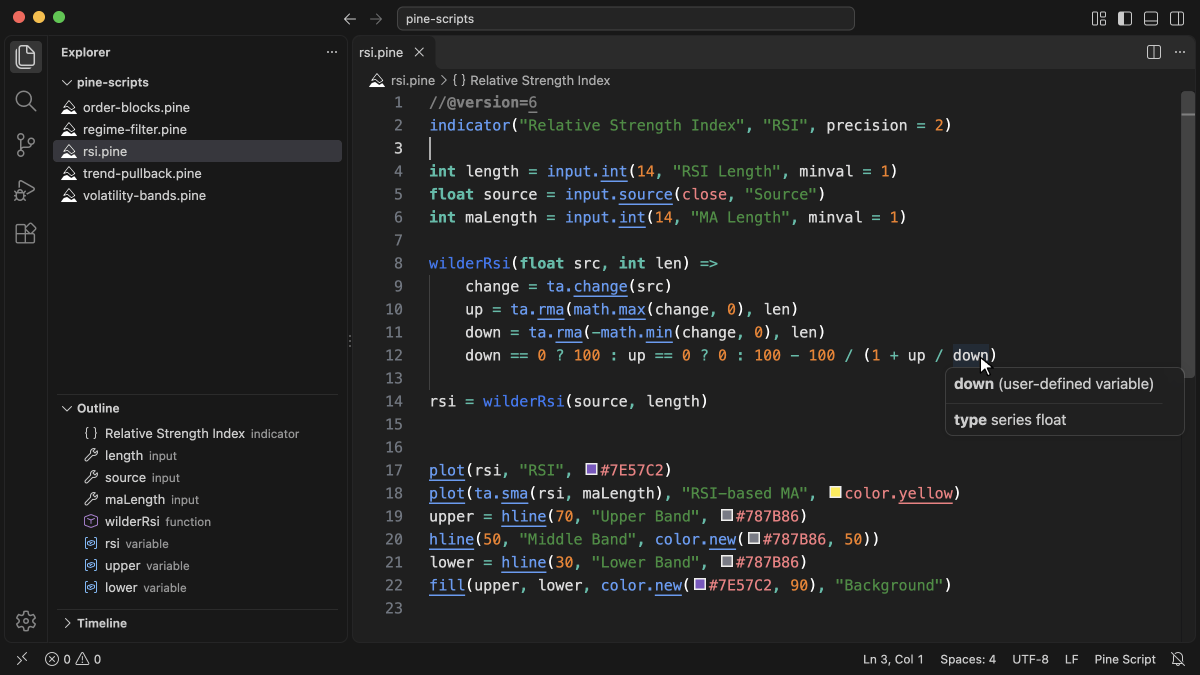Click line number 12 in the gutter
The height and width of the screenshot is (675, 1200).
[x=394, y=355]
